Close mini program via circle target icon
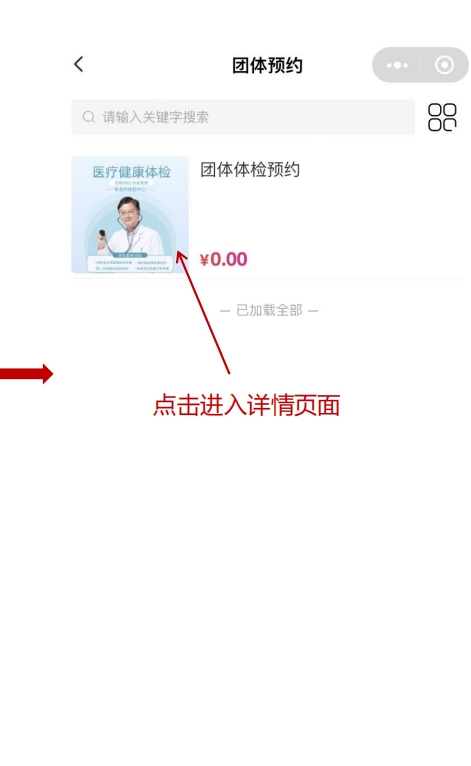471x766 pixels. tap(444, 65)
